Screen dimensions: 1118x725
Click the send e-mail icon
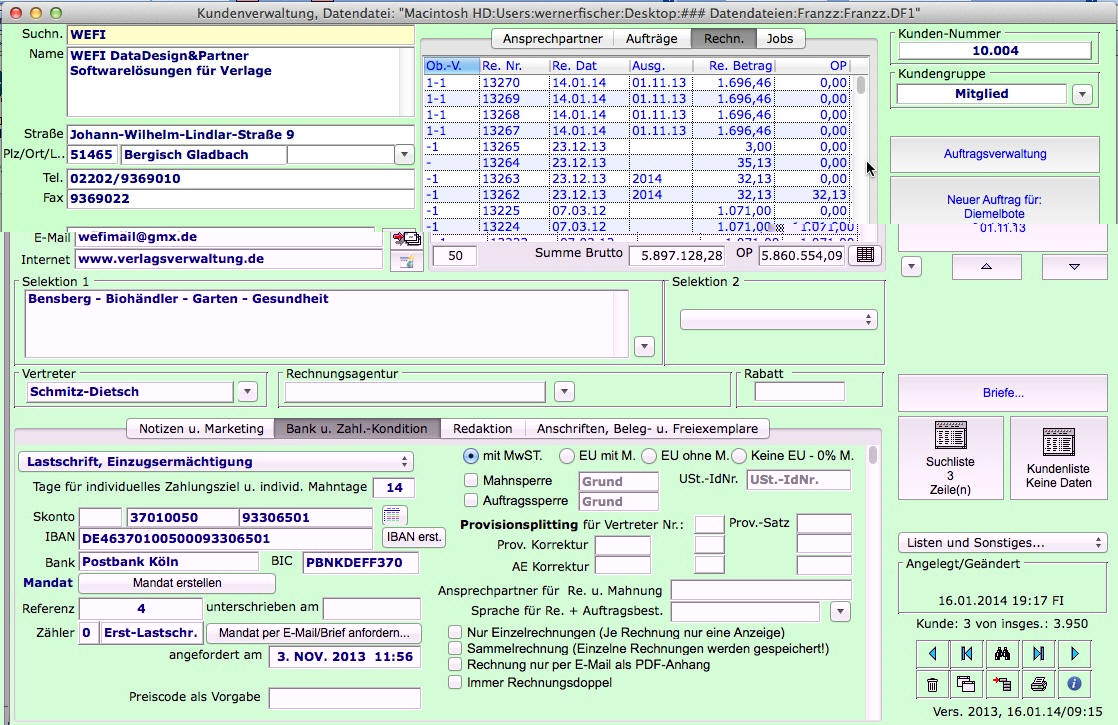click(x=405, y=238)
